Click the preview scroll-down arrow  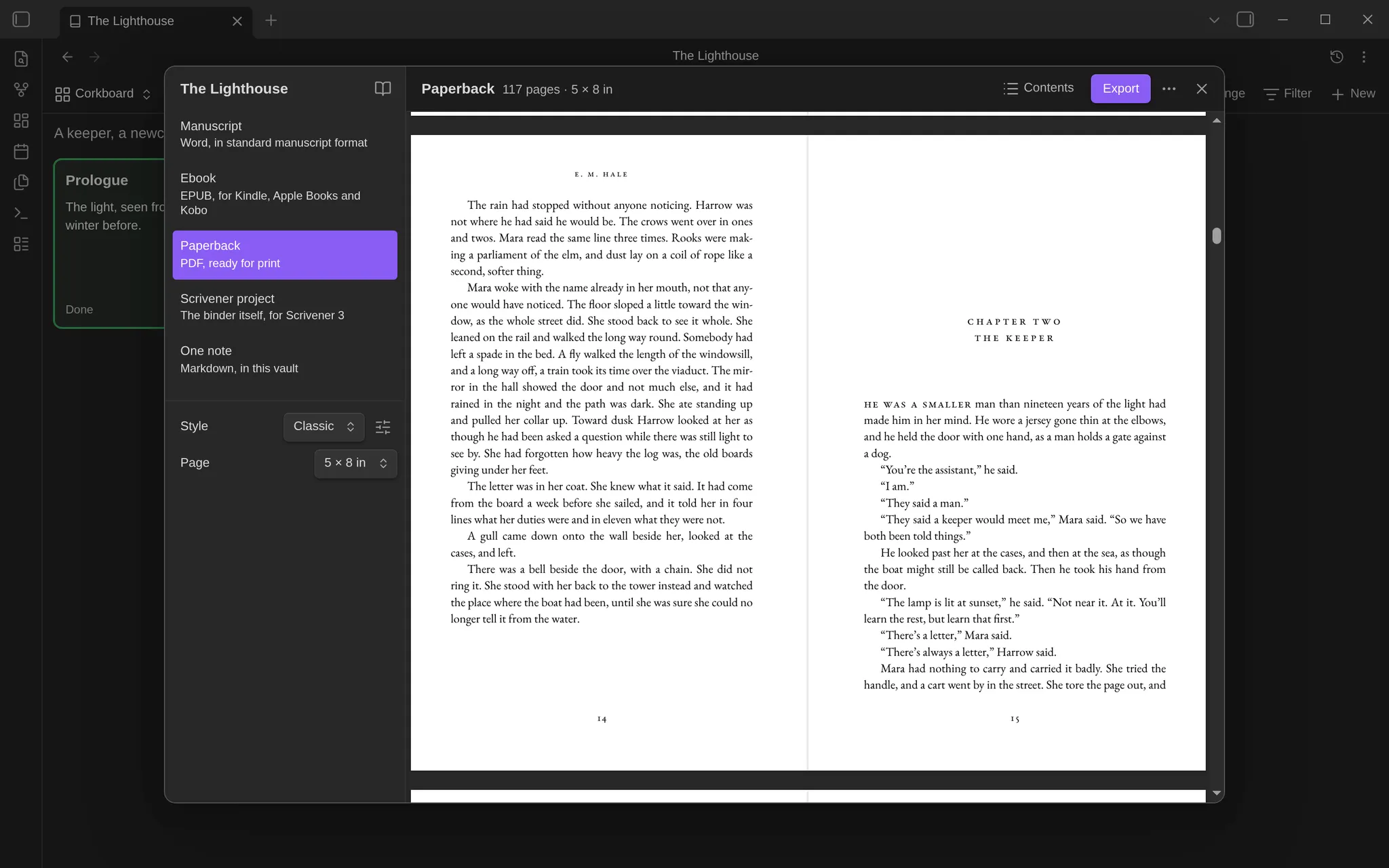1217,793
